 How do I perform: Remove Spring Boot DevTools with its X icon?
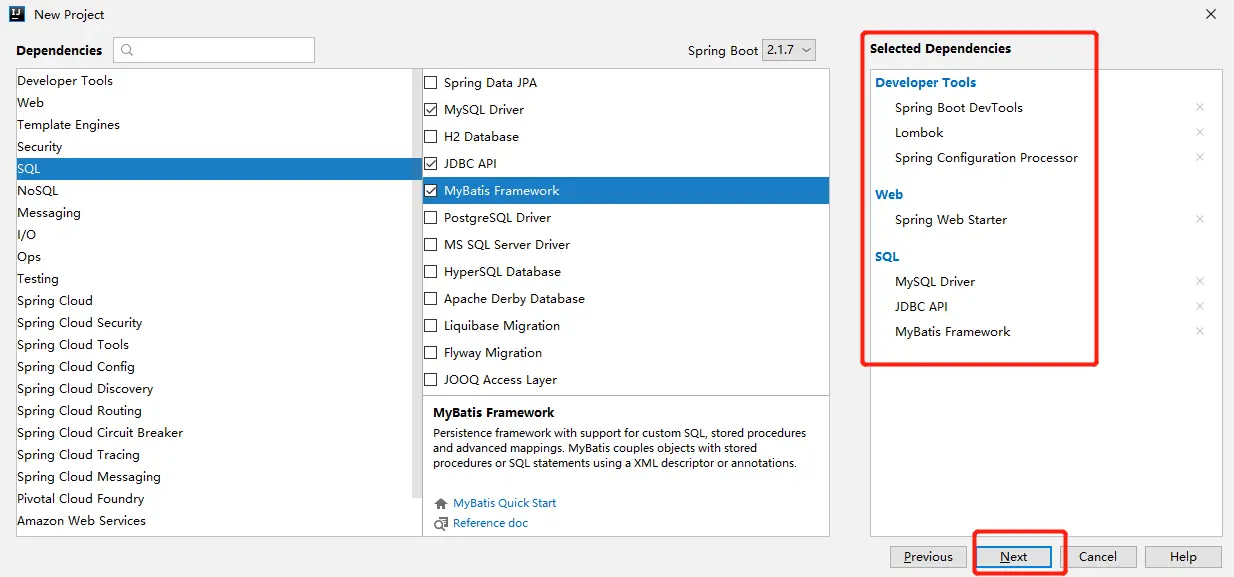pyautogui.click(x=1200, y=107)
